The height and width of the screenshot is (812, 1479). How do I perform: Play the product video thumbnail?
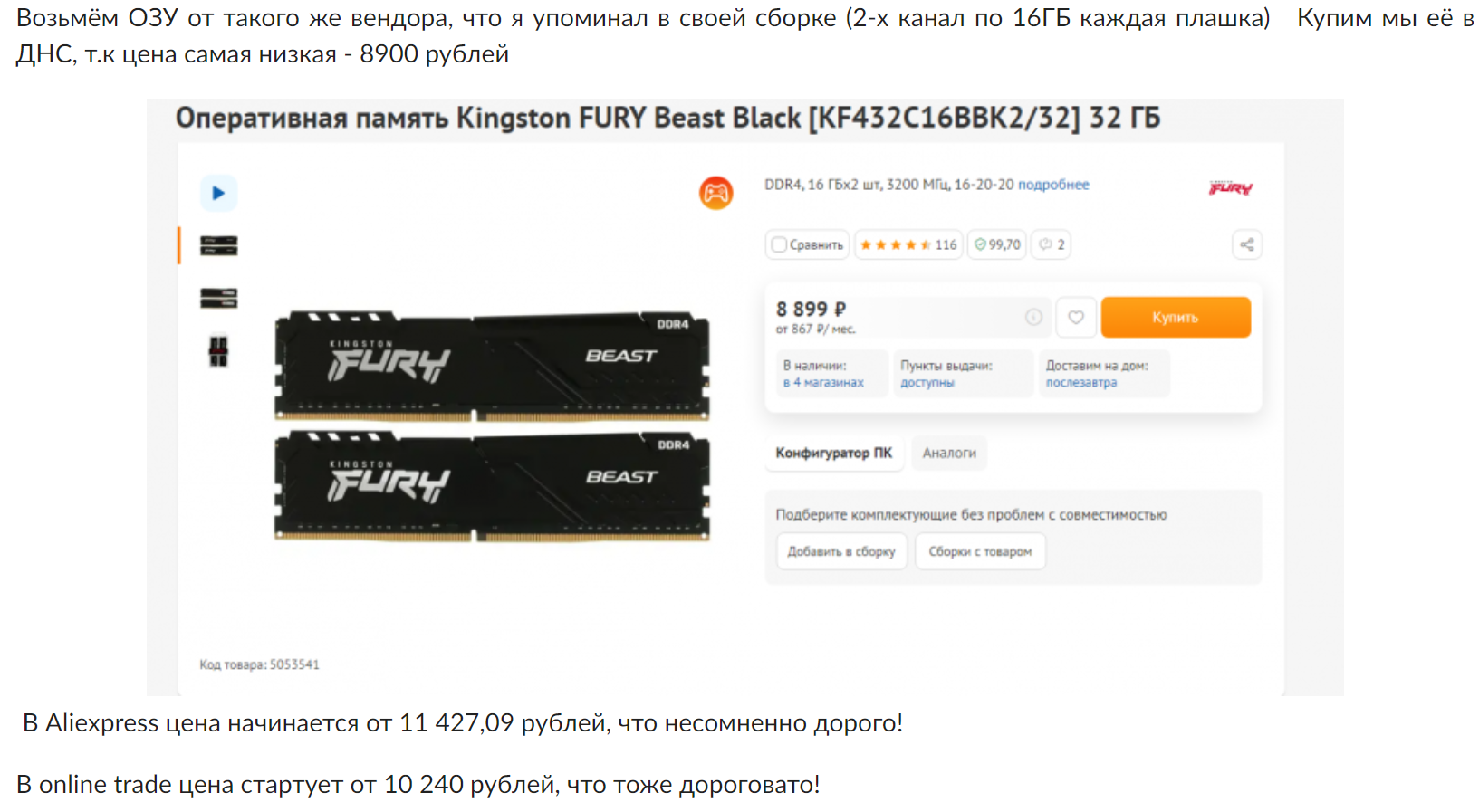pyautogui.click(x=218, y=193)
